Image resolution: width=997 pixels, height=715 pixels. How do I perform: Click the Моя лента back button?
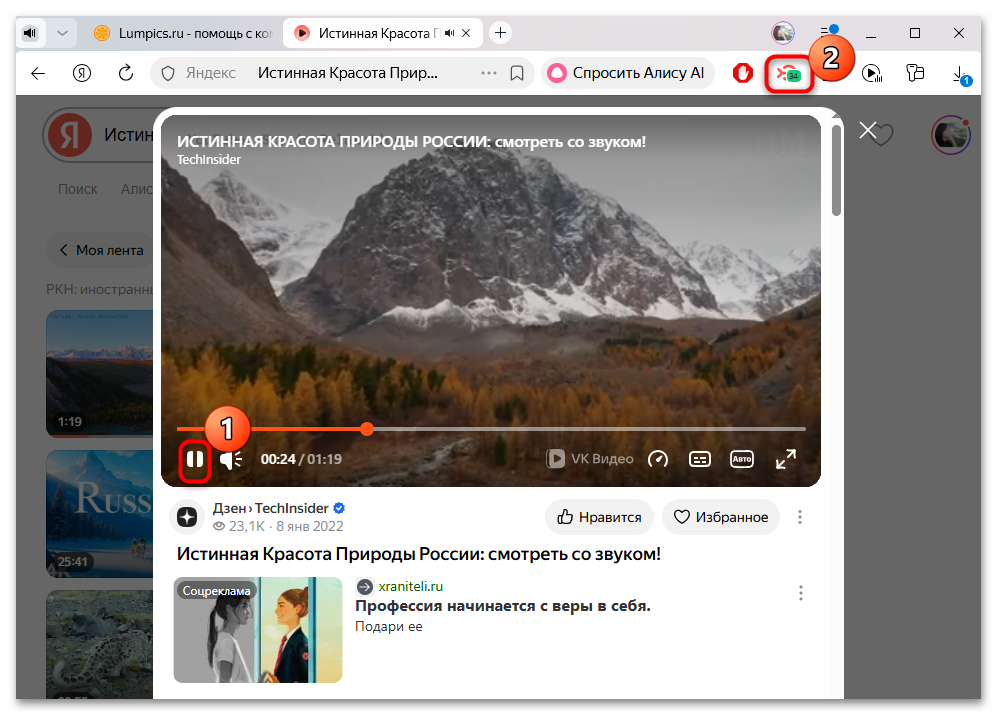[101, 250]
